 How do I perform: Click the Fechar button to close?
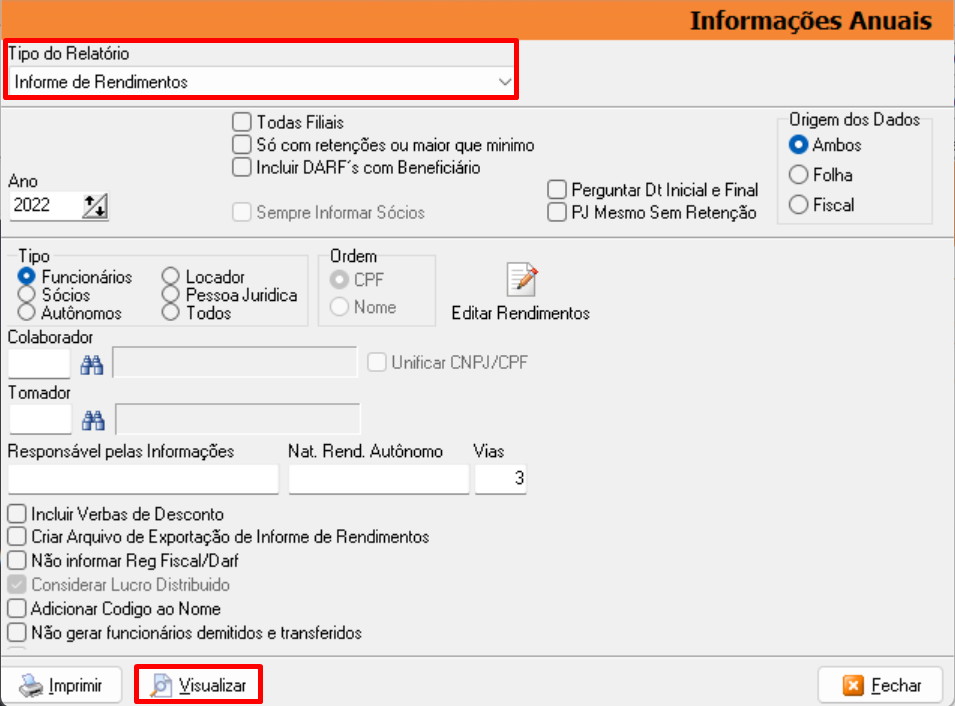coord(880,685)
